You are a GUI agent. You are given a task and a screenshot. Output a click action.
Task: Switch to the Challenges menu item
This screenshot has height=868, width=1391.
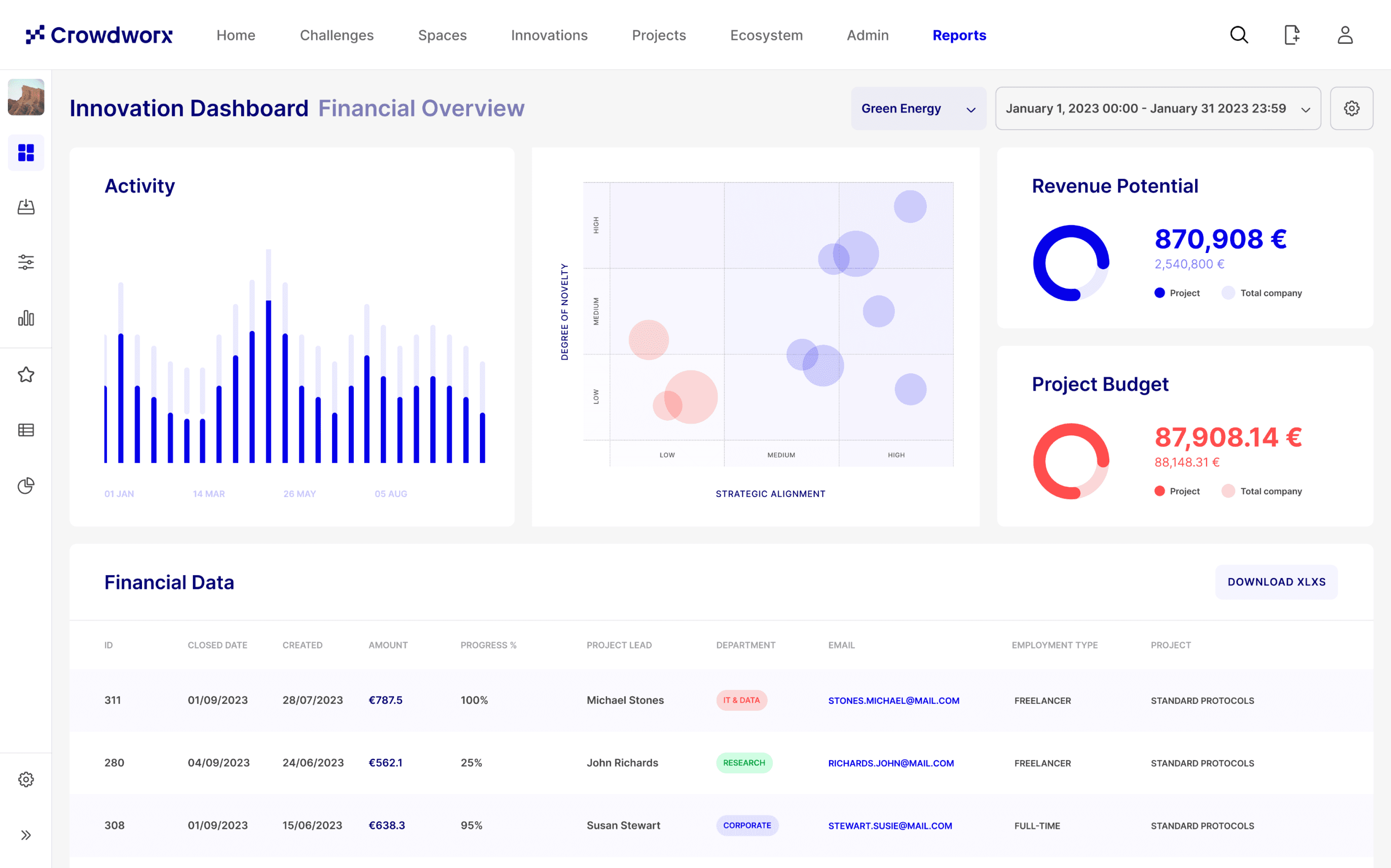[336, 35]
